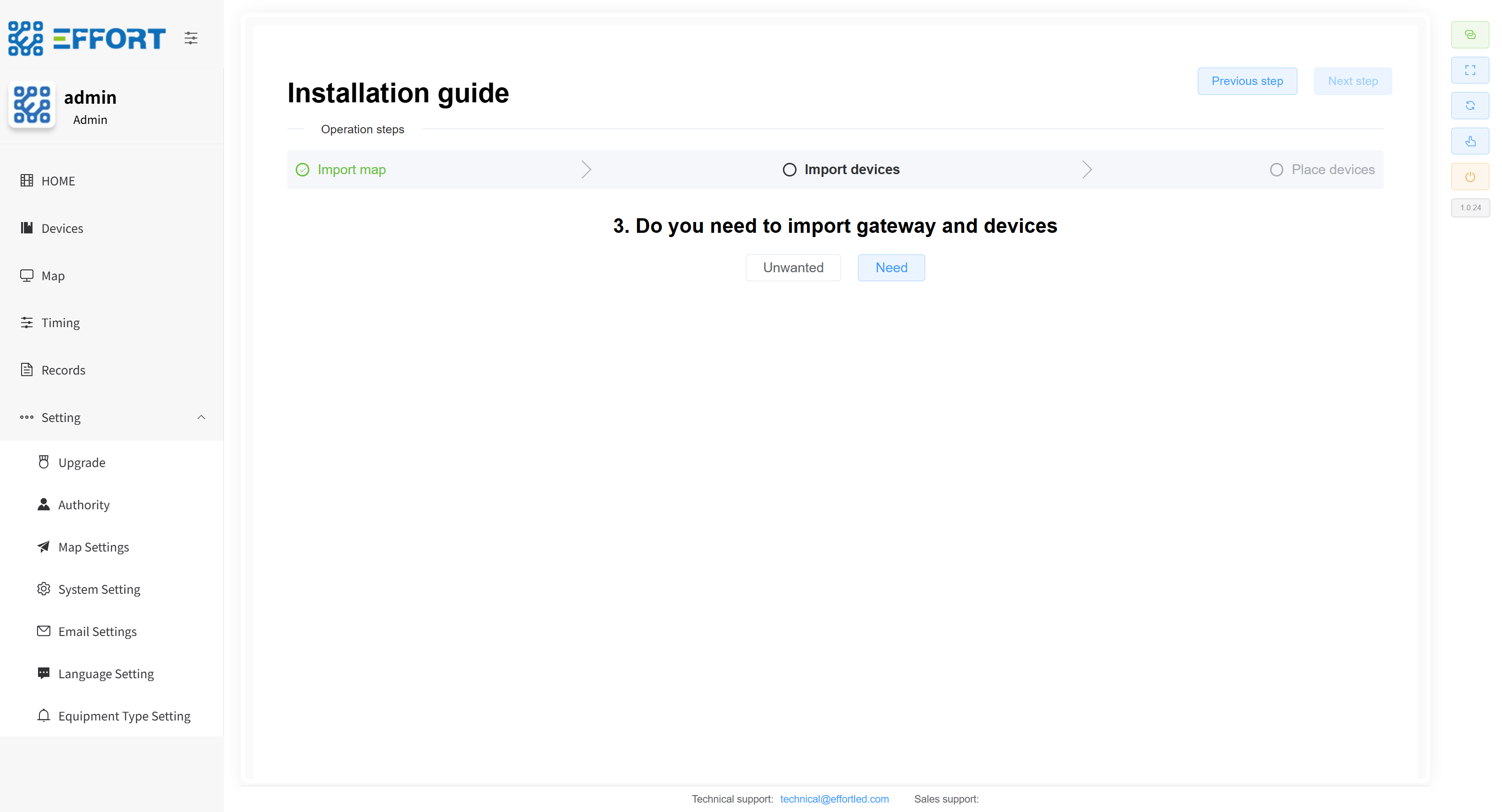Open the Devices menu item
This screenshot has height=812, width=1502.
(x=62, y=229)
